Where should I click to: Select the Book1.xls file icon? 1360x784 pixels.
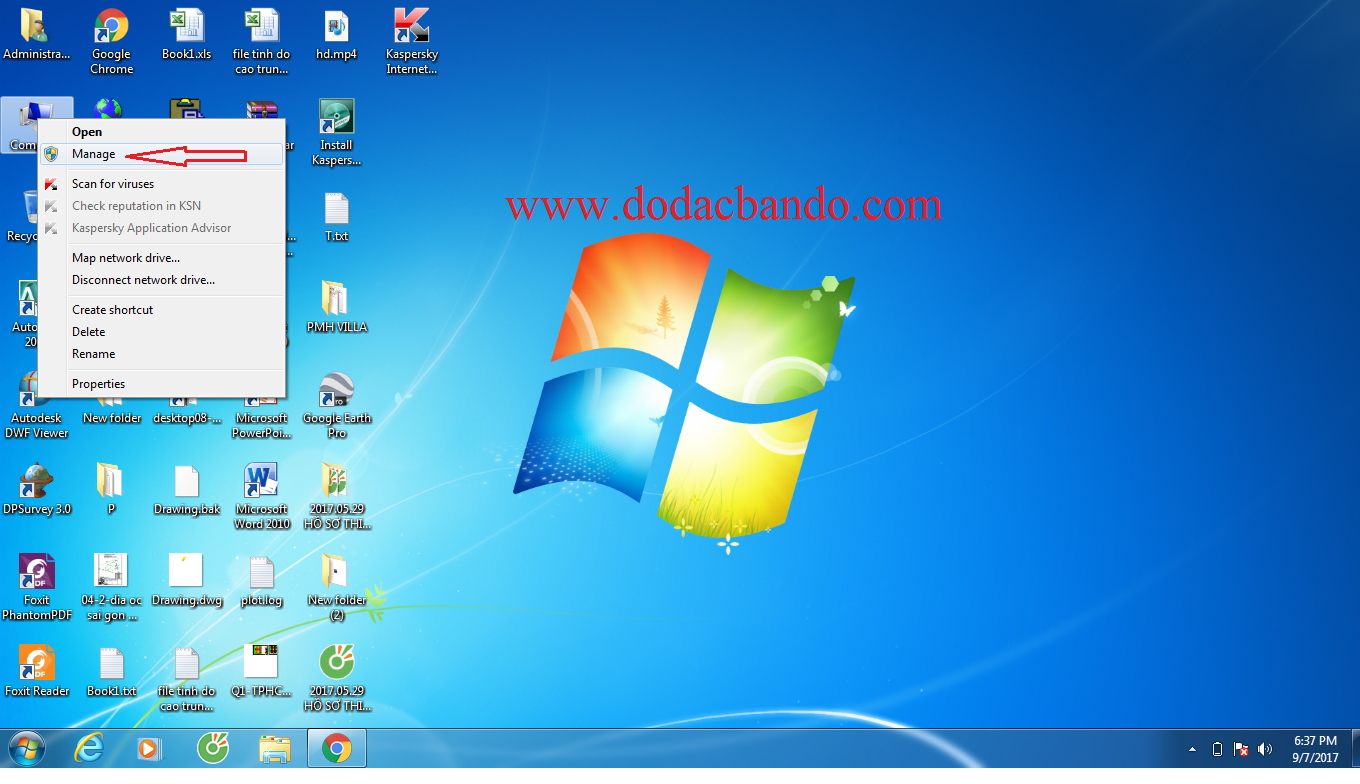186,35
